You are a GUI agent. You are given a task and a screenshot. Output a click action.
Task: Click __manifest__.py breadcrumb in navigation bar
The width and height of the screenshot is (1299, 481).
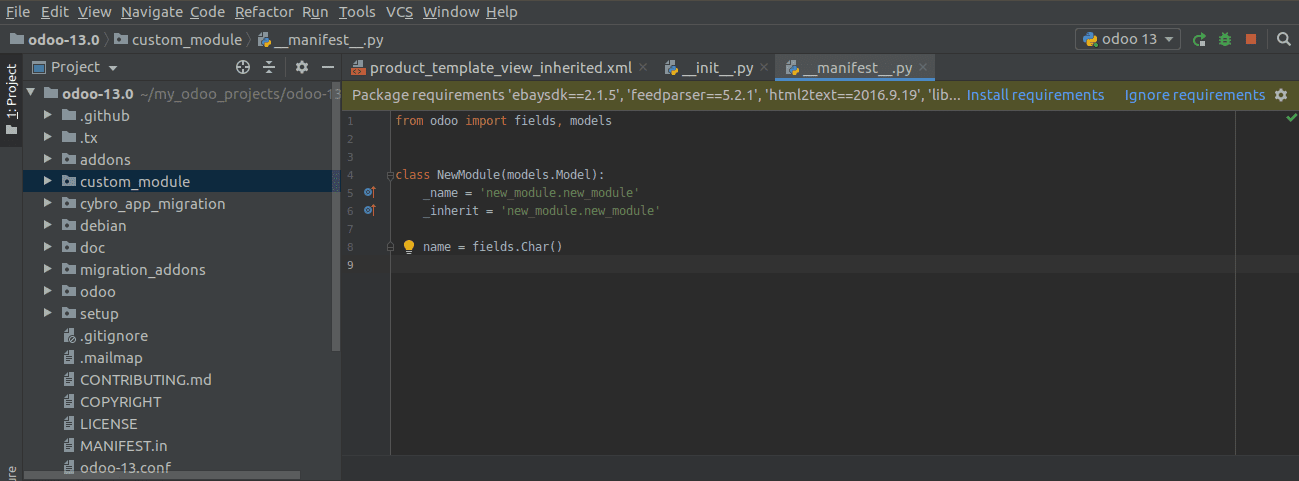[320, 40]
